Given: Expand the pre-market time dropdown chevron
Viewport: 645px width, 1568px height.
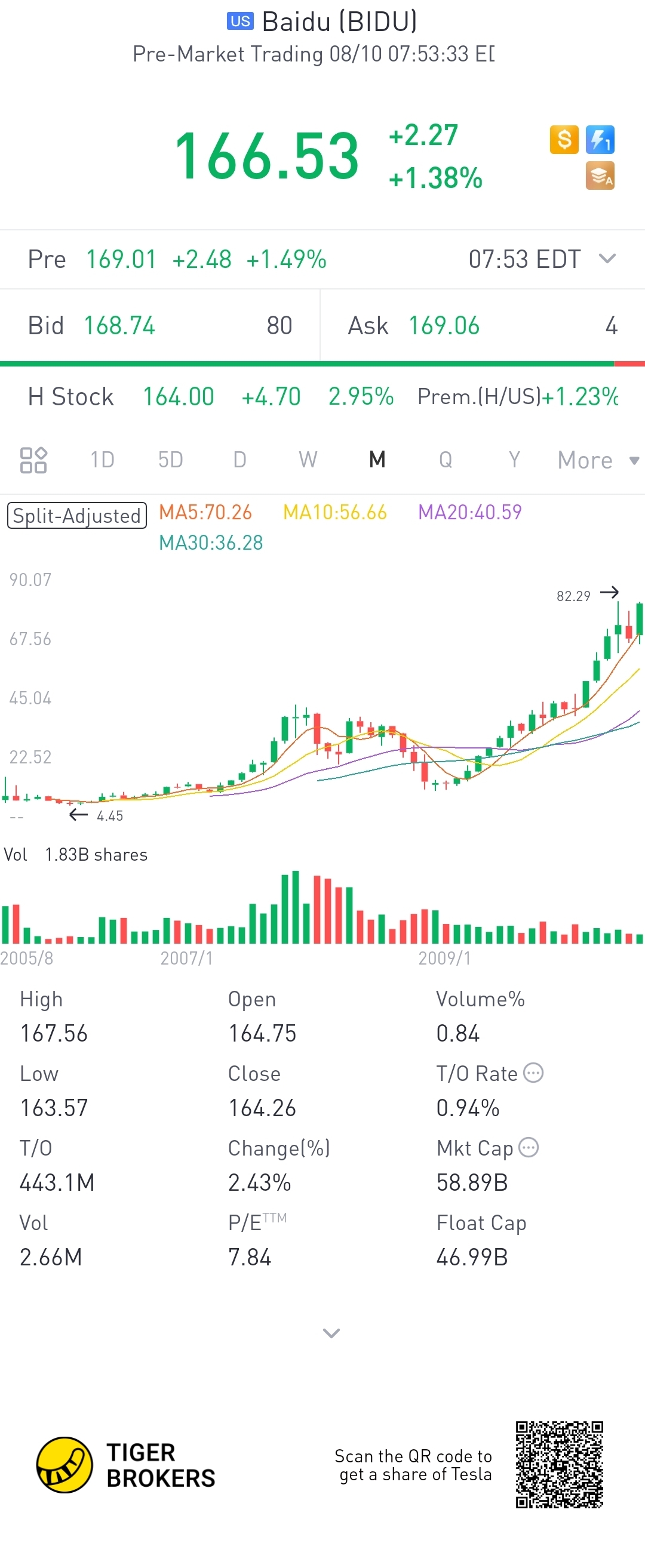Looking at the screenshot, I should (607, 258).
